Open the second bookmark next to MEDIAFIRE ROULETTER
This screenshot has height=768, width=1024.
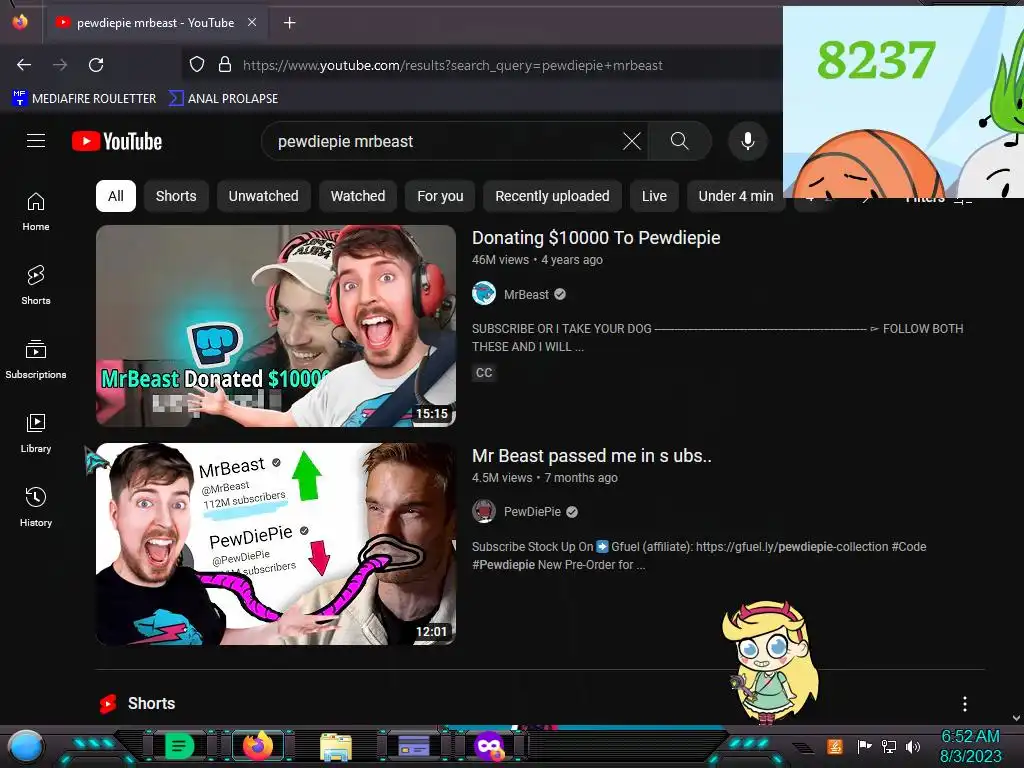(x=223, y=99)
